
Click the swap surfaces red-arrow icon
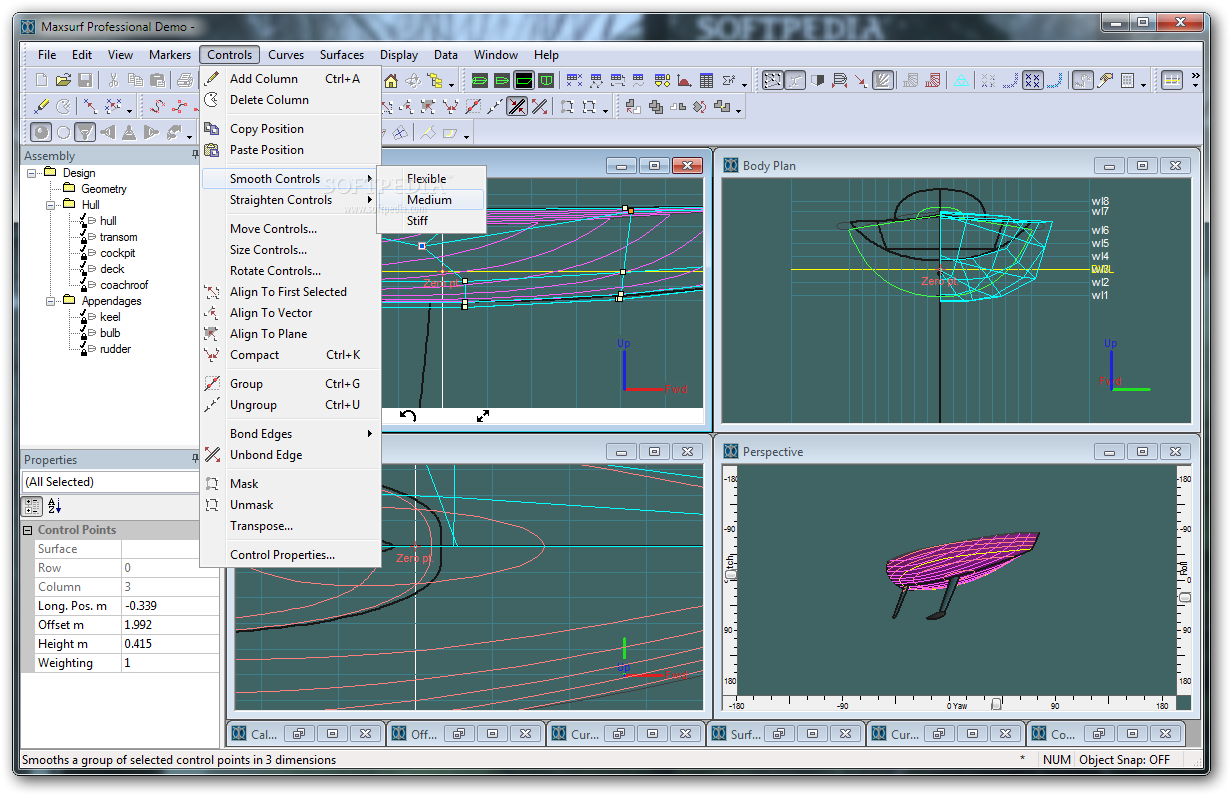click(x=699, y=107)
